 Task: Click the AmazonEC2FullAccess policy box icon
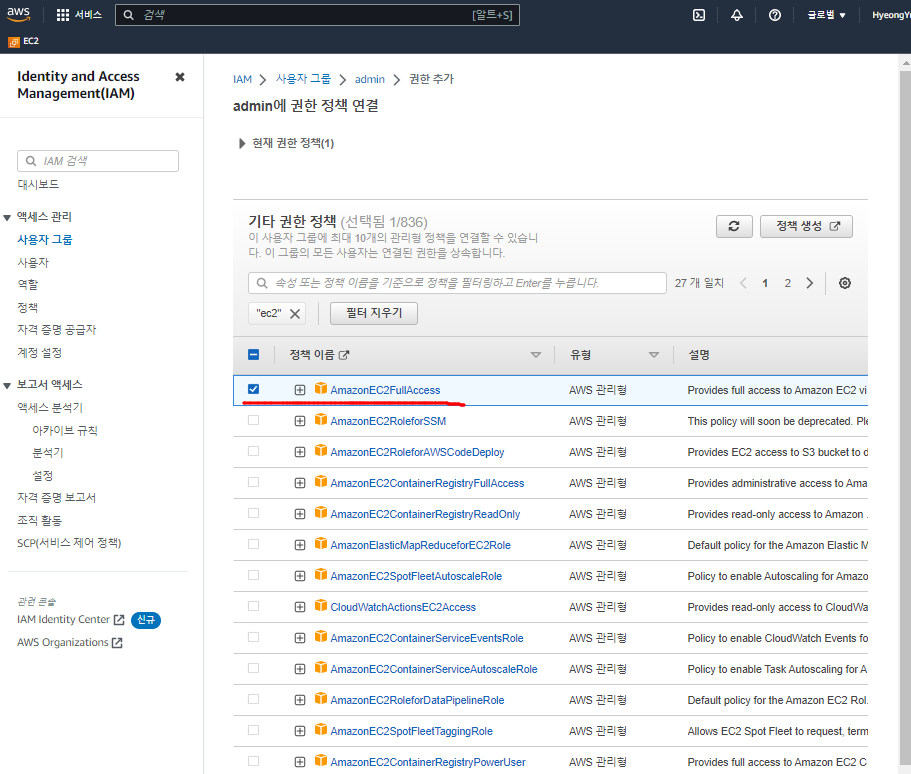click(321, 389)
